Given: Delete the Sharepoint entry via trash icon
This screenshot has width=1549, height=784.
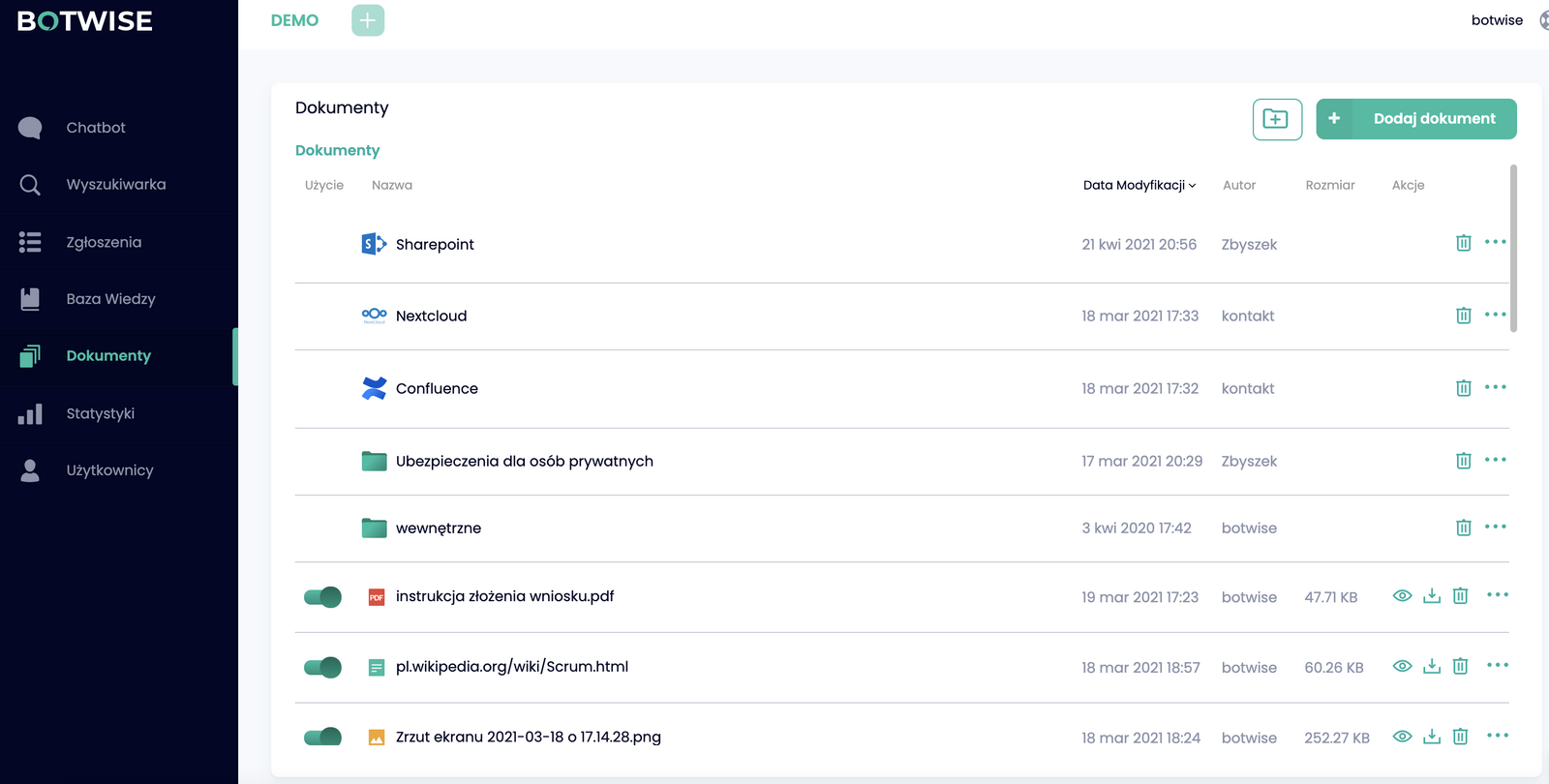Looking at the screenshot, I should coord(1463,243).
